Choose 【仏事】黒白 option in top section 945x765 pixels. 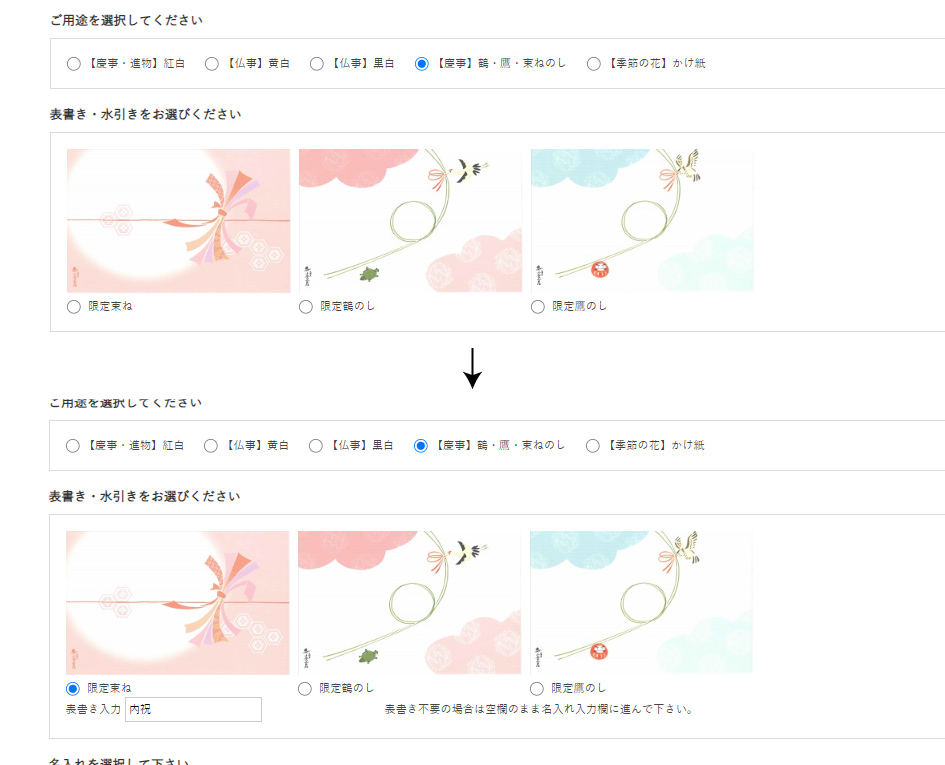pos(316,64)
